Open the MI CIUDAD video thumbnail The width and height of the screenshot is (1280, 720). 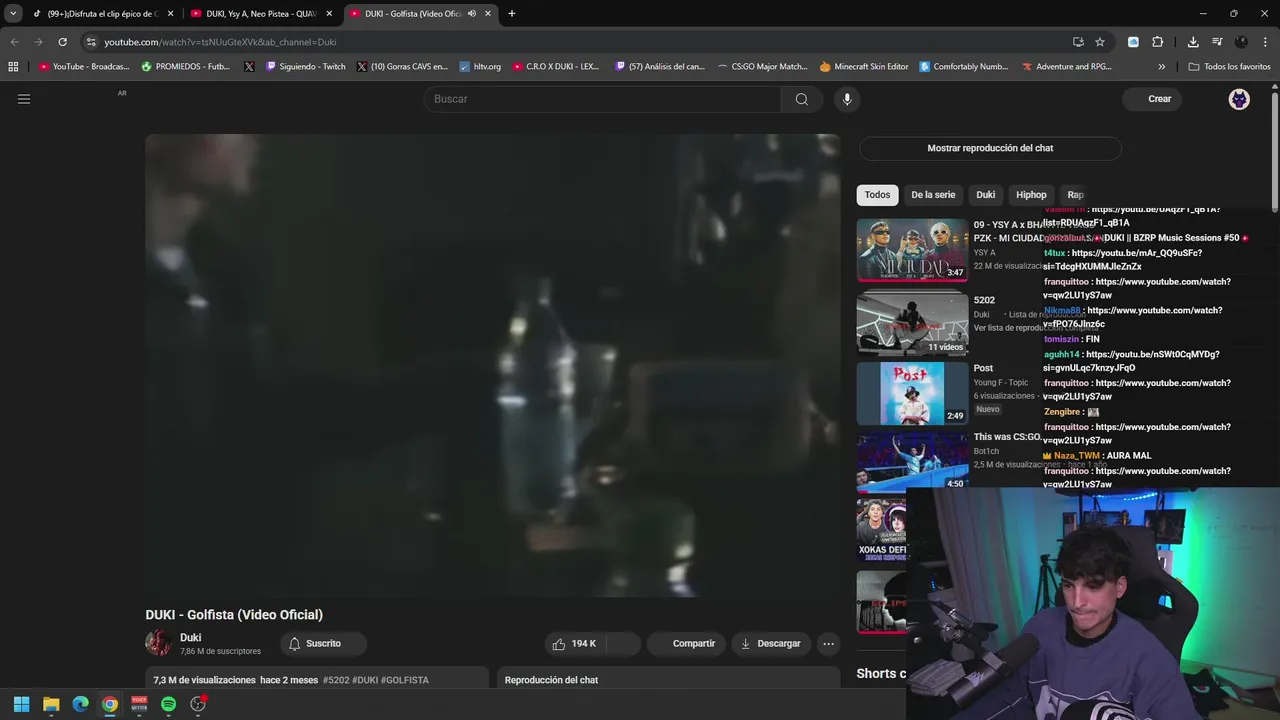click(x=912, y=250)
